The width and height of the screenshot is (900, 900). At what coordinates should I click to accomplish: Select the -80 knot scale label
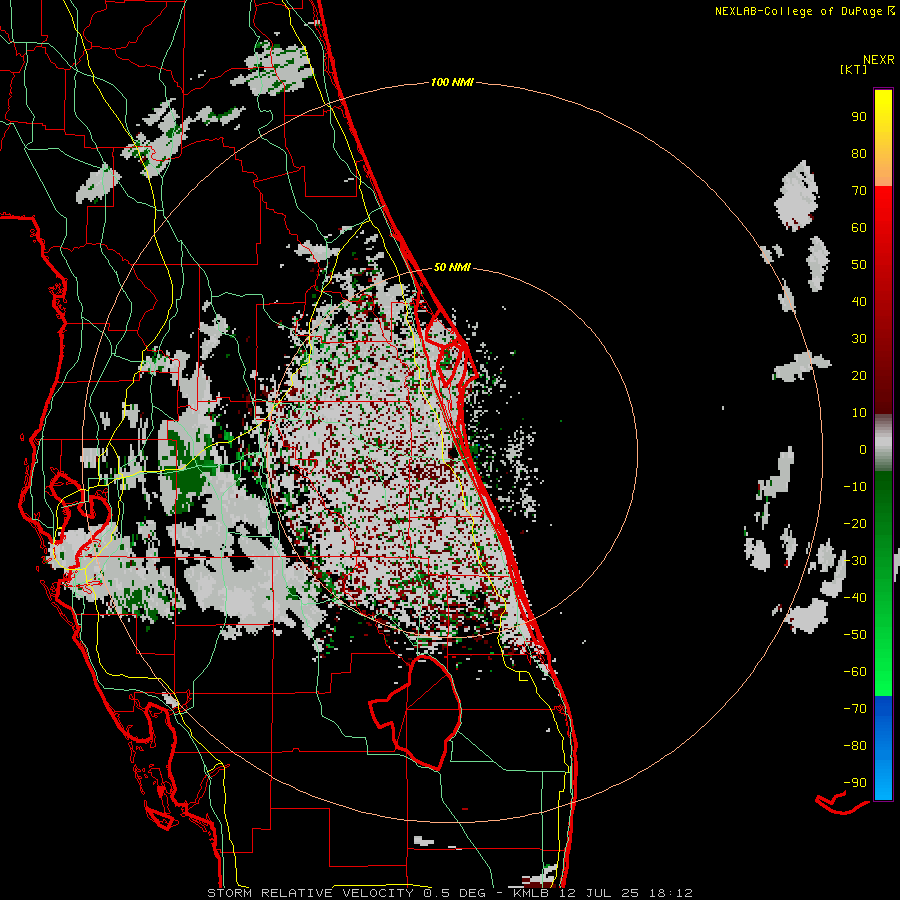[855, 746]
